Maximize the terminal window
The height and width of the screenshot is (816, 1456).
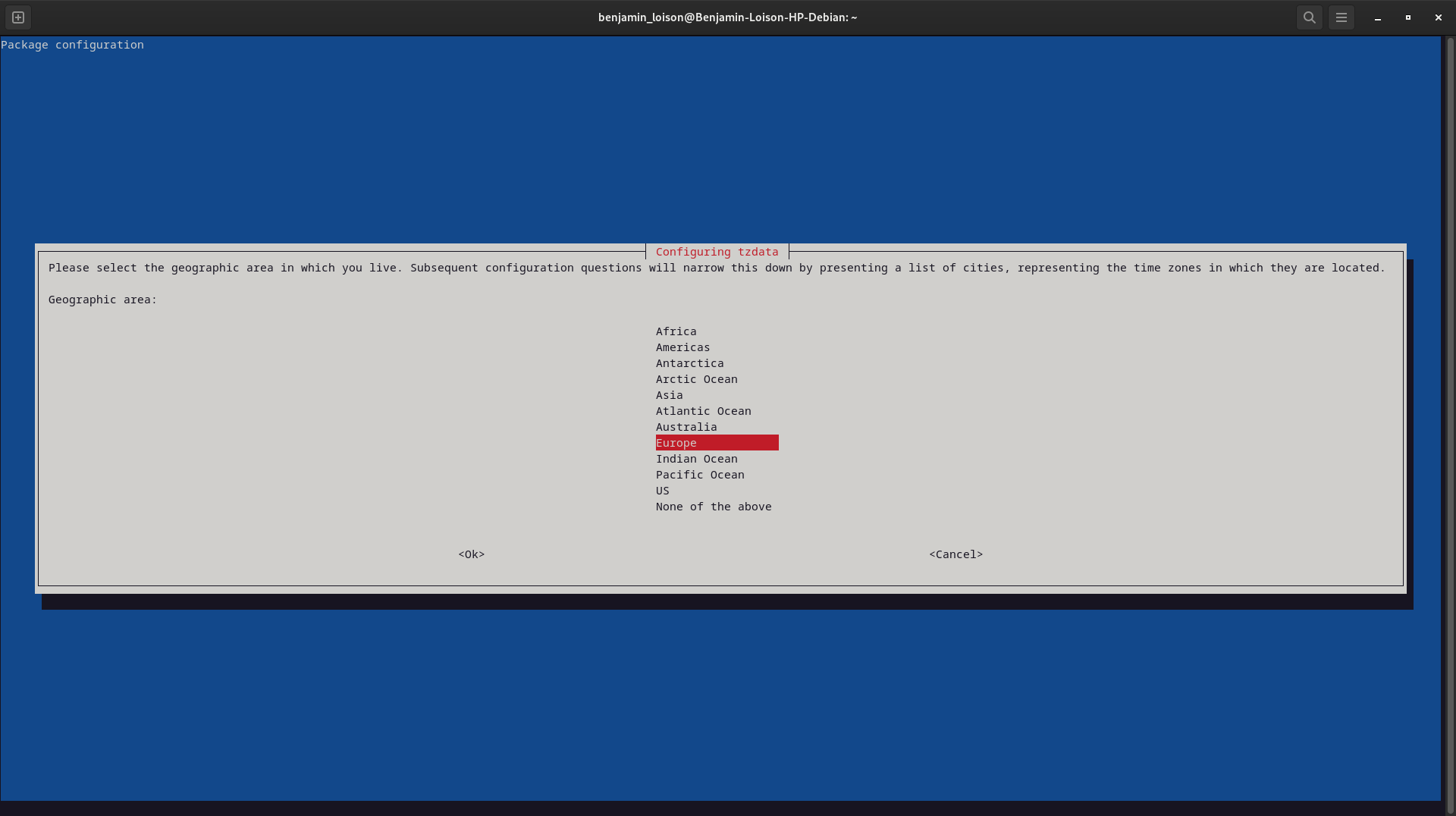[x=1407, y=17]
